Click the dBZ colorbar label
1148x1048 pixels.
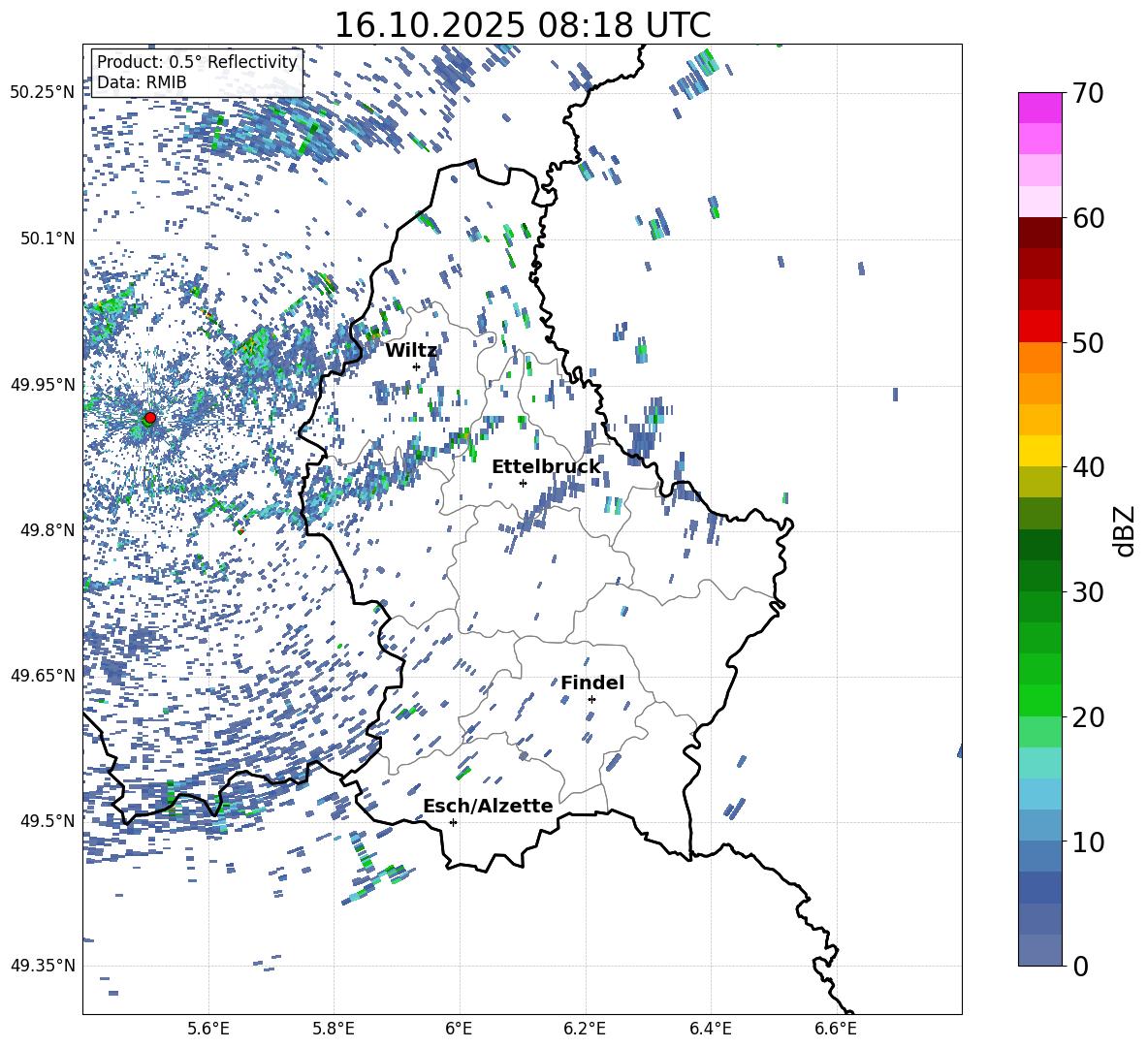point(1126,530)
